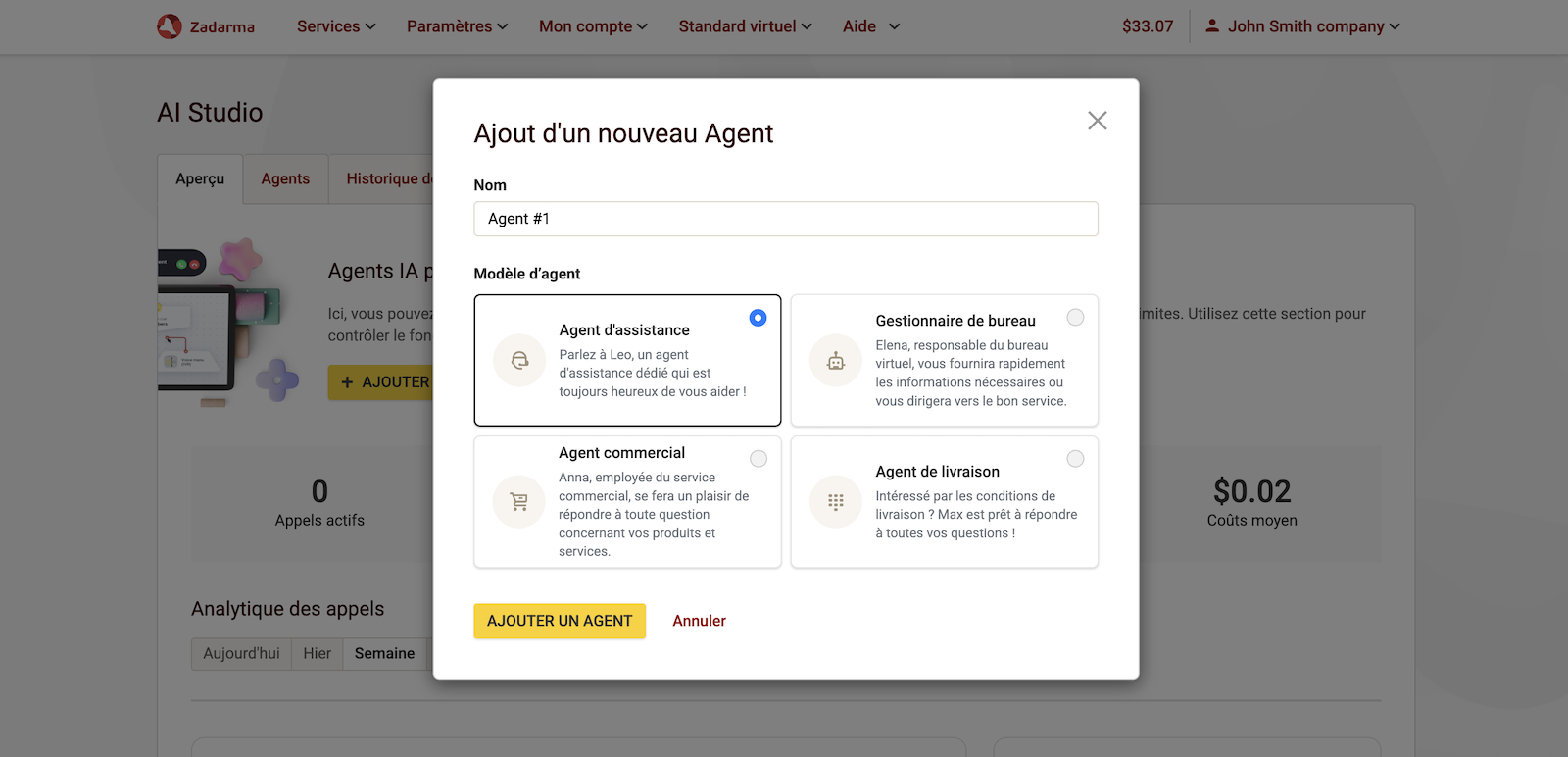Select the Agent commercial radio button
The width and height of the screenshot is (1568, 757).
[759, 459]
